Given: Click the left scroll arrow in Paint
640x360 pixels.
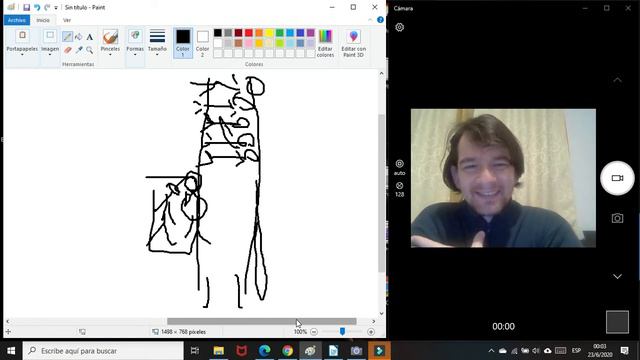Looking at the screenshot, I should (7, 322).
